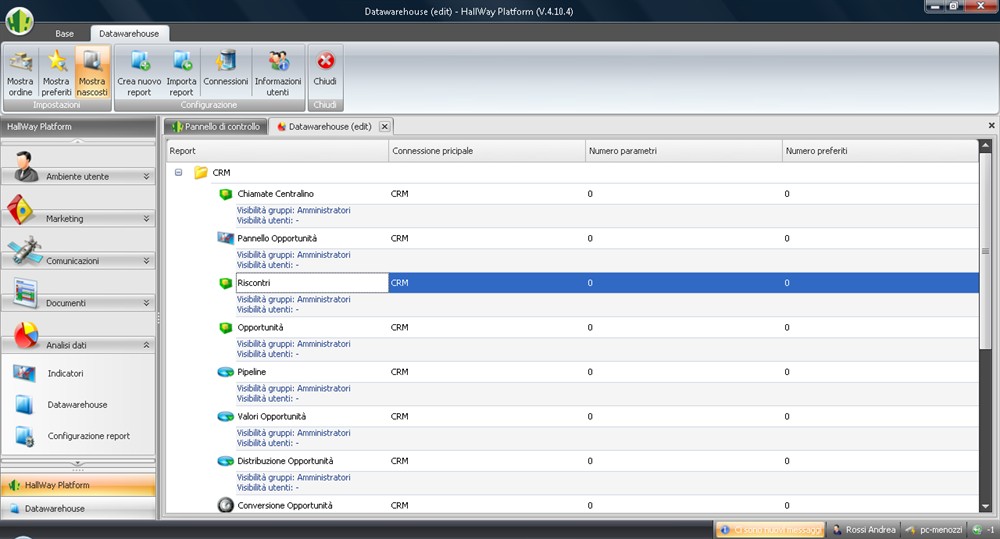Click the CRM folder icon
The height and width of the screenshot is (539, 1000).
201,172
